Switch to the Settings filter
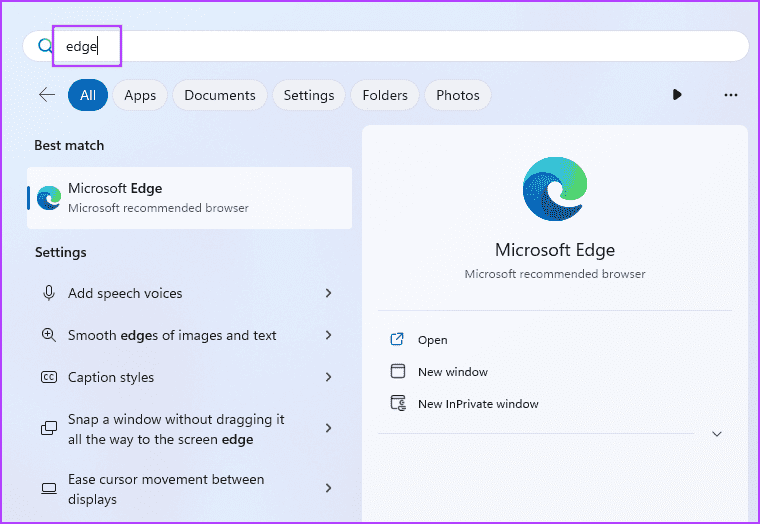 point(309,95)
